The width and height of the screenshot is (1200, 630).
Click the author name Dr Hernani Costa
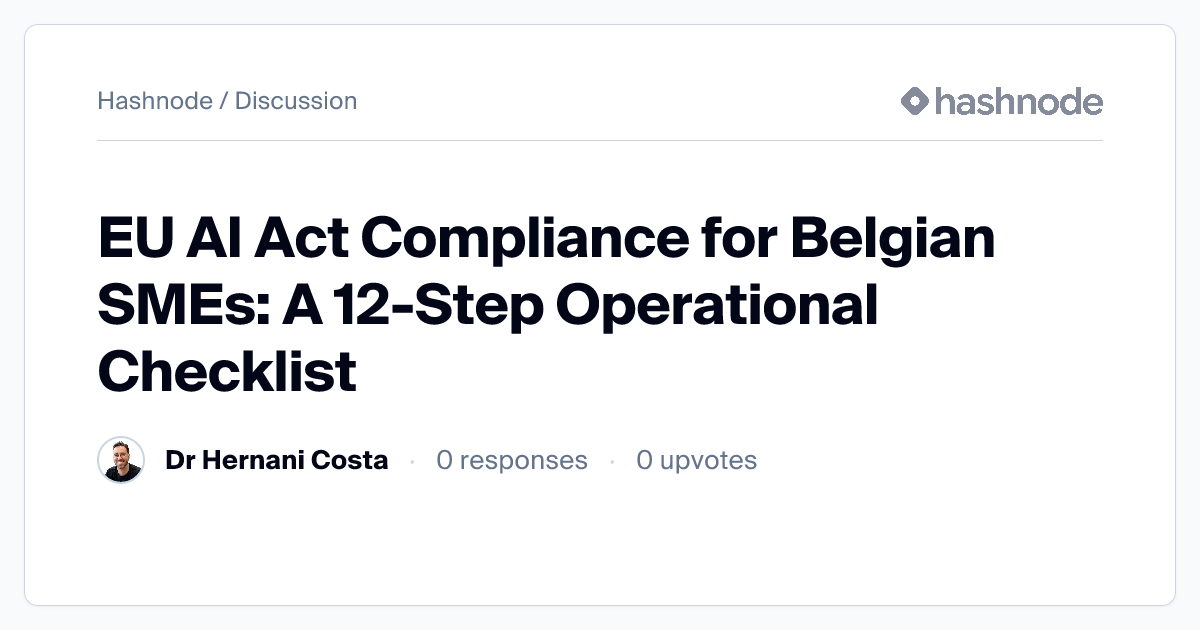[x=277, y=460]
